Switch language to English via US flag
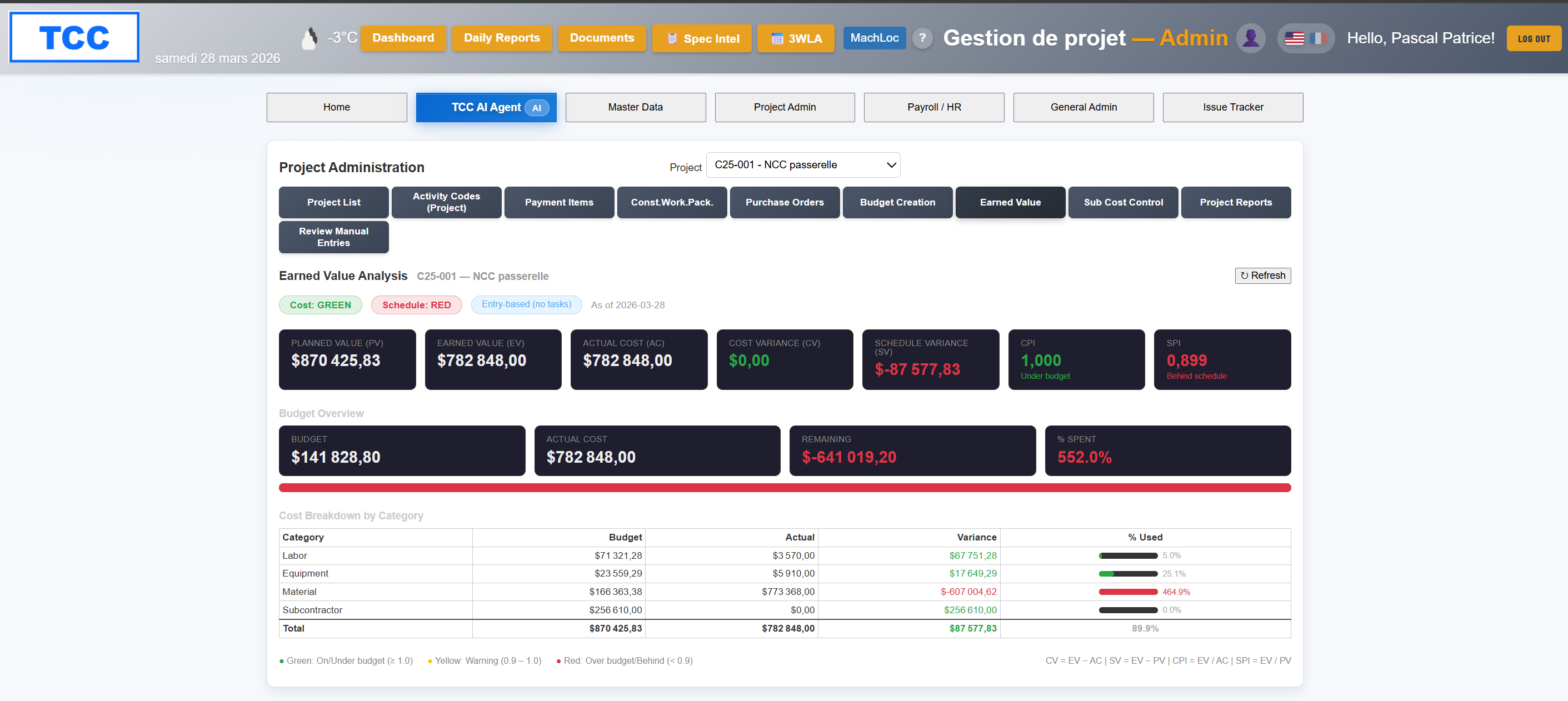This screenshot has width=1568, height=701. pyautogui.click(x=1294, y=38)
